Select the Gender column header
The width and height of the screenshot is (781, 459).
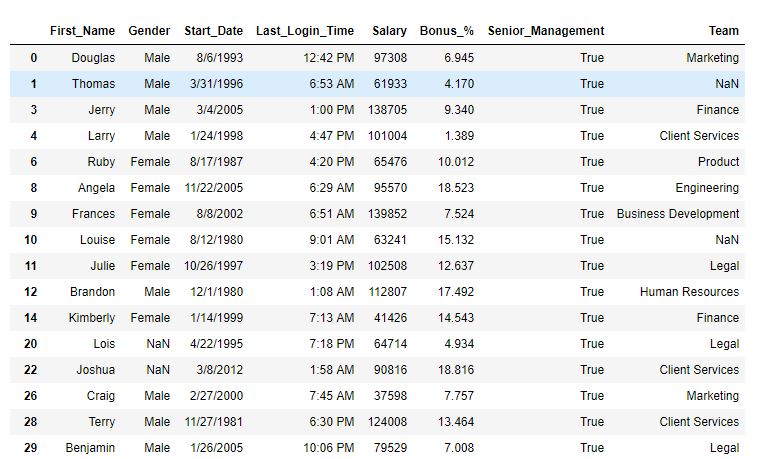(x=149, y=31)
